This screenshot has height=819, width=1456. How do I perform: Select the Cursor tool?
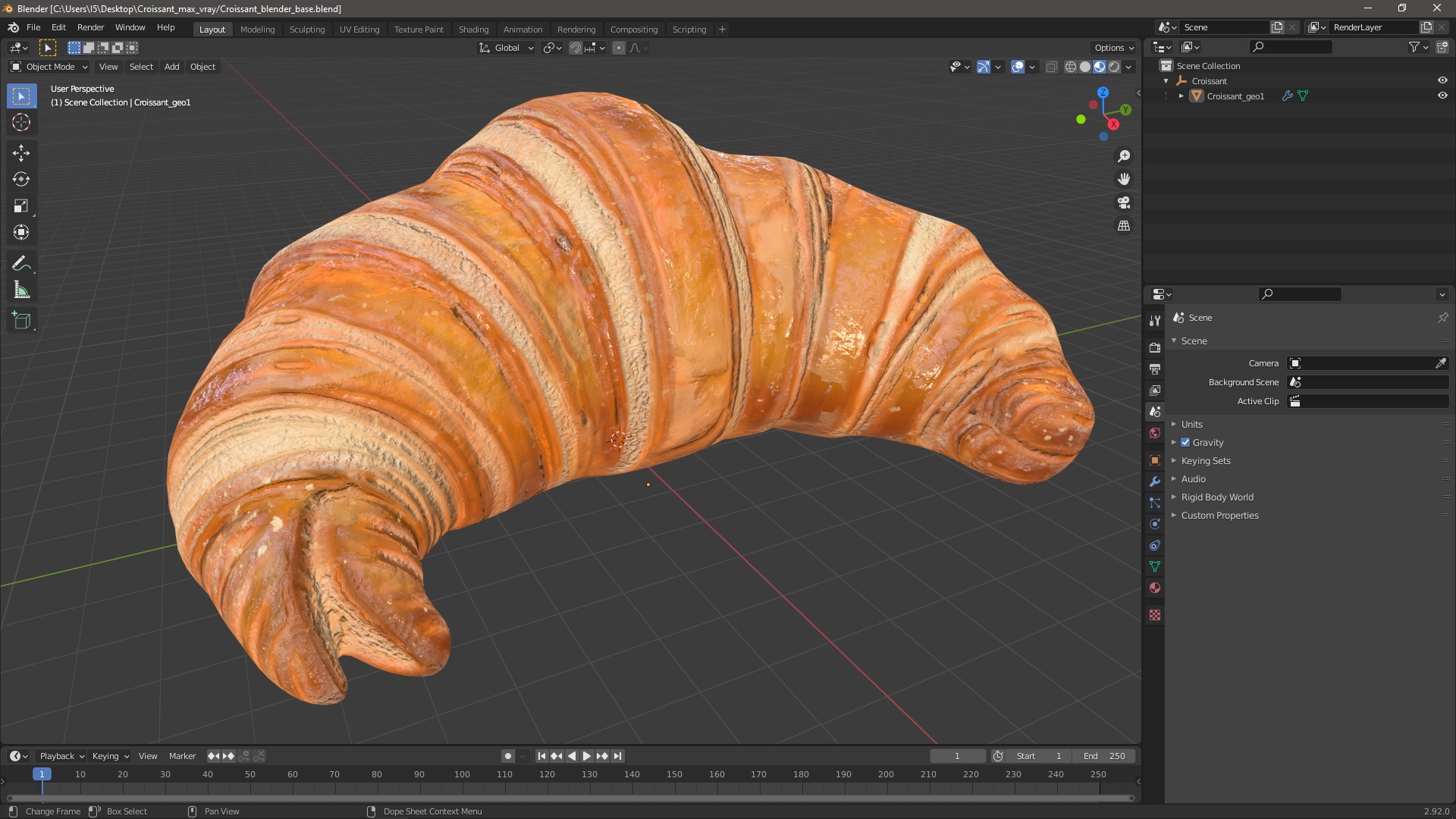click(x=21, y=122)
